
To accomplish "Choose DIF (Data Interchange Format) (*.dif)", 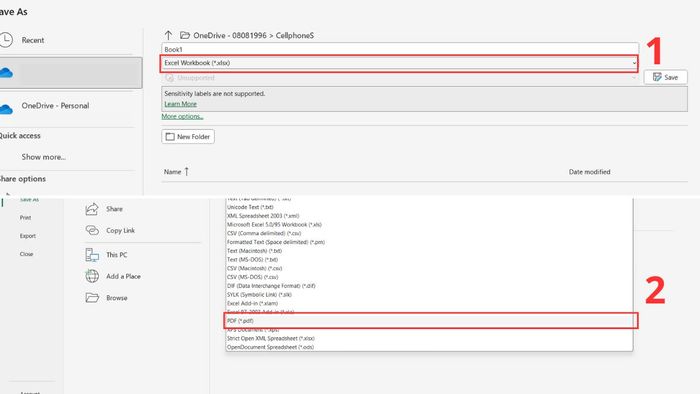I will 429,286.
